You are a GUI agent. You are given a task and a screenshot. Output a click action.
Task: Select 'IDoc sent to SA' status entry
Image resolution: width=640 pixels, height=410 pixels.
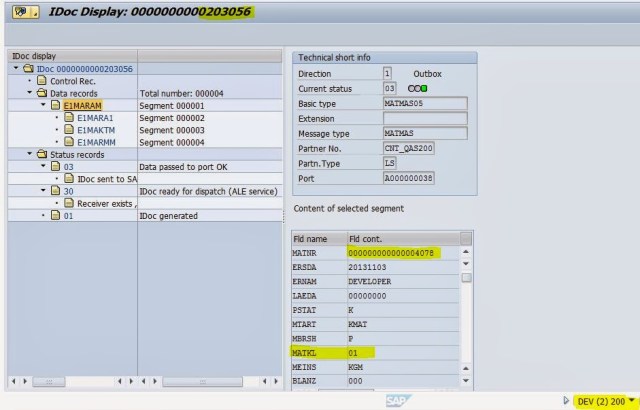click(x=107, y=179)
